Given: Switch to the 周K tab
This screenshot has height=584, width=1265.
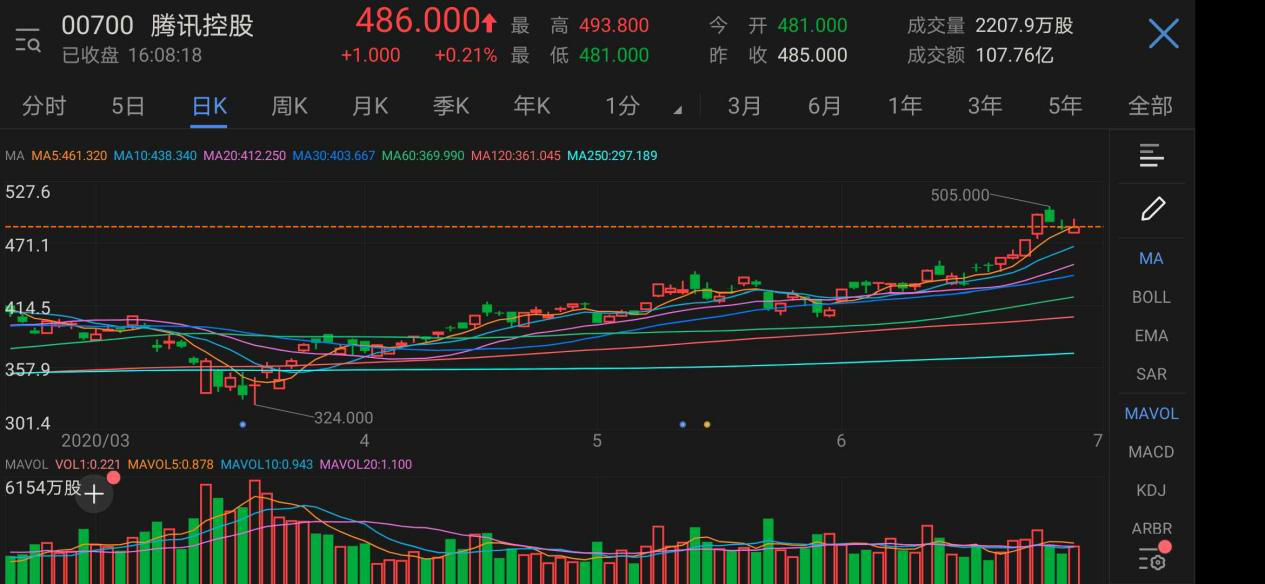Looking at the screenshot, I should click(289, 106).
